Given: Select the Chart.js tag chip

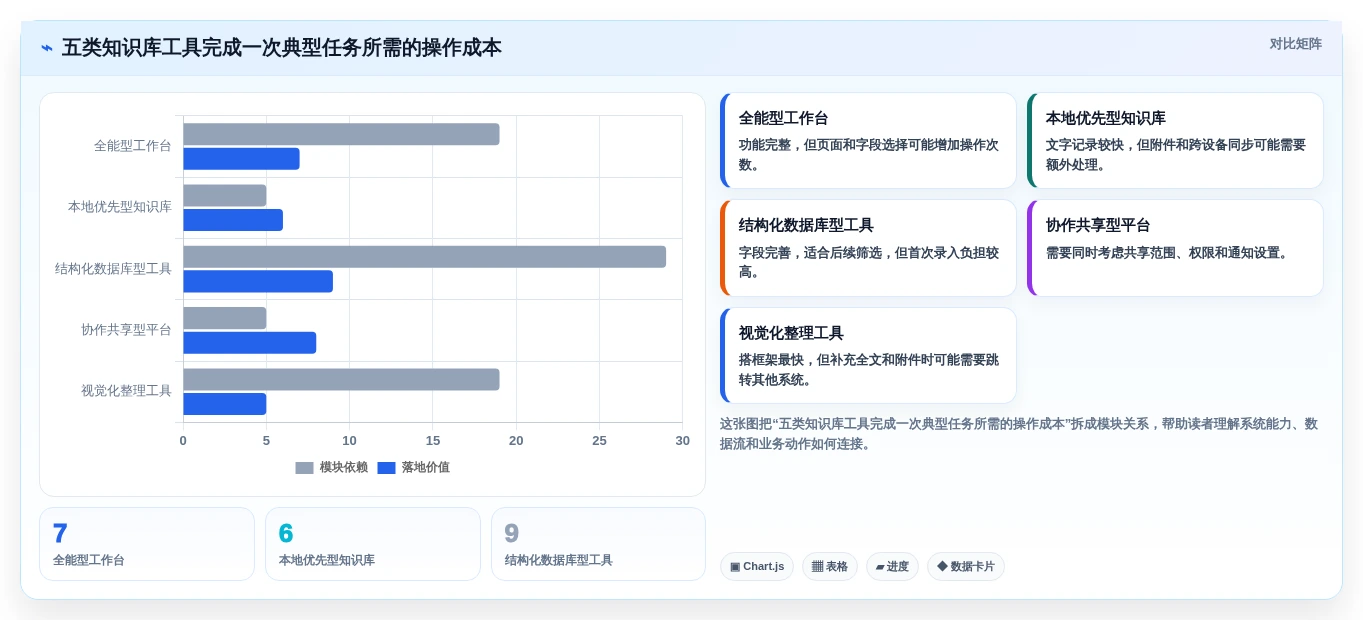Looking at the screenshot, I should click(x=757, y=566).
